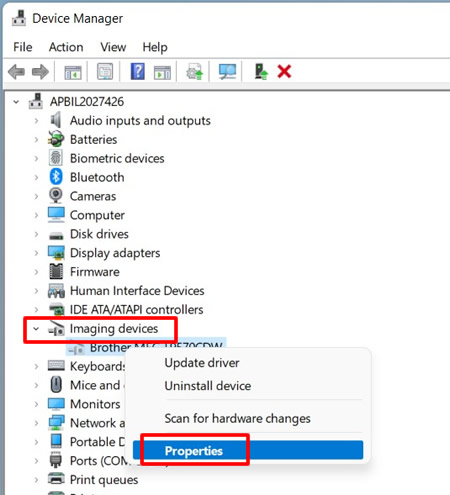Click the Properties sheet toolbar icon

(105, 71)
